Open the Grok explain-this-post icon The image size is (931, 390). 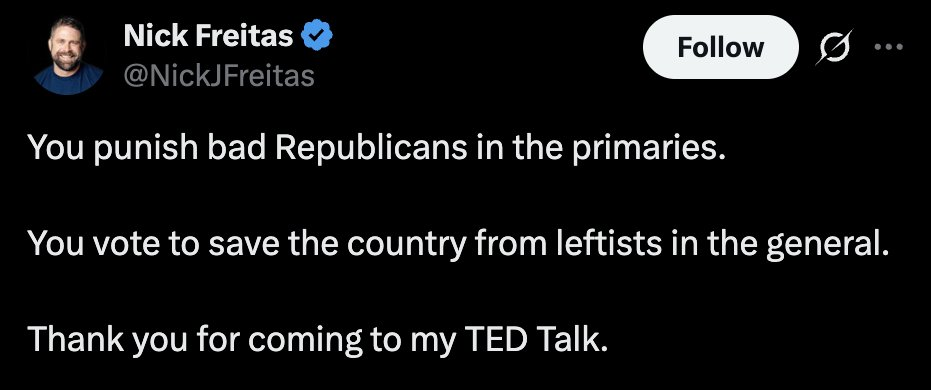click(834, 47)
